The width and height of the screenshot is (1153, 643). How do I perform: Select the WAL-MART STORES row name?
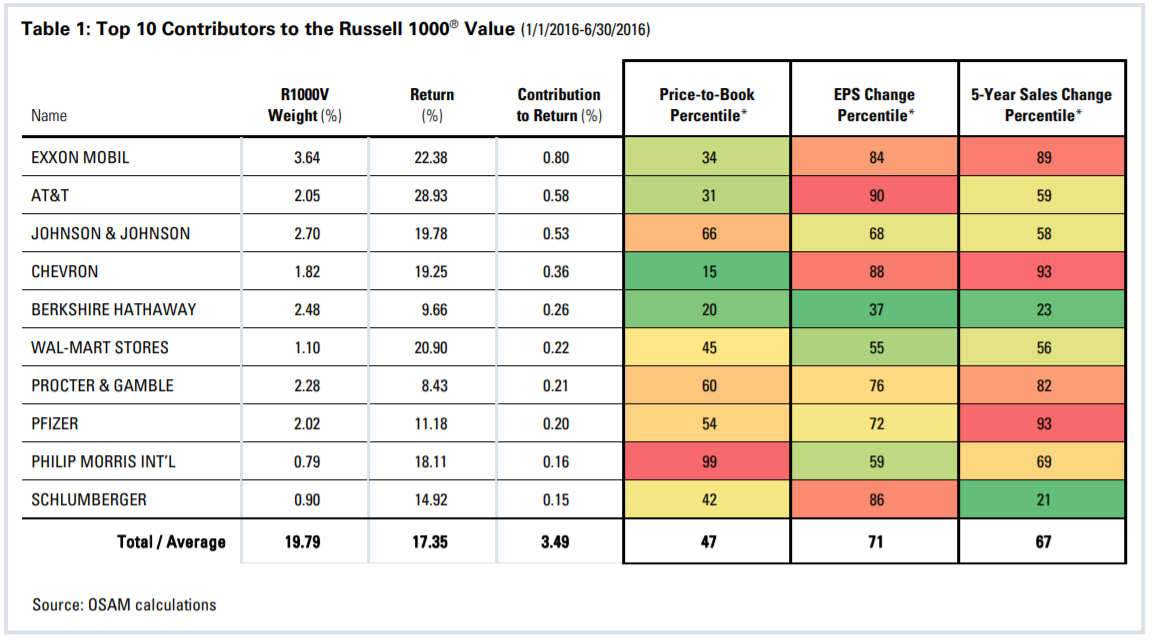click(x=99, y=347)
